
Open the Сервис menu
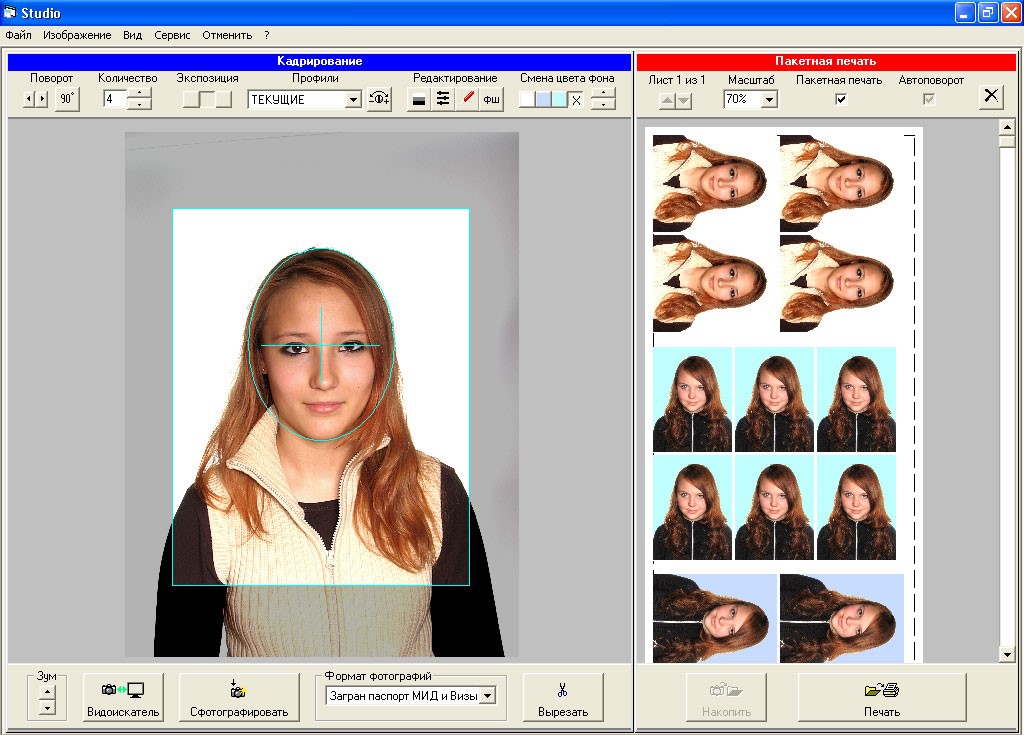[x=170, y=34]
